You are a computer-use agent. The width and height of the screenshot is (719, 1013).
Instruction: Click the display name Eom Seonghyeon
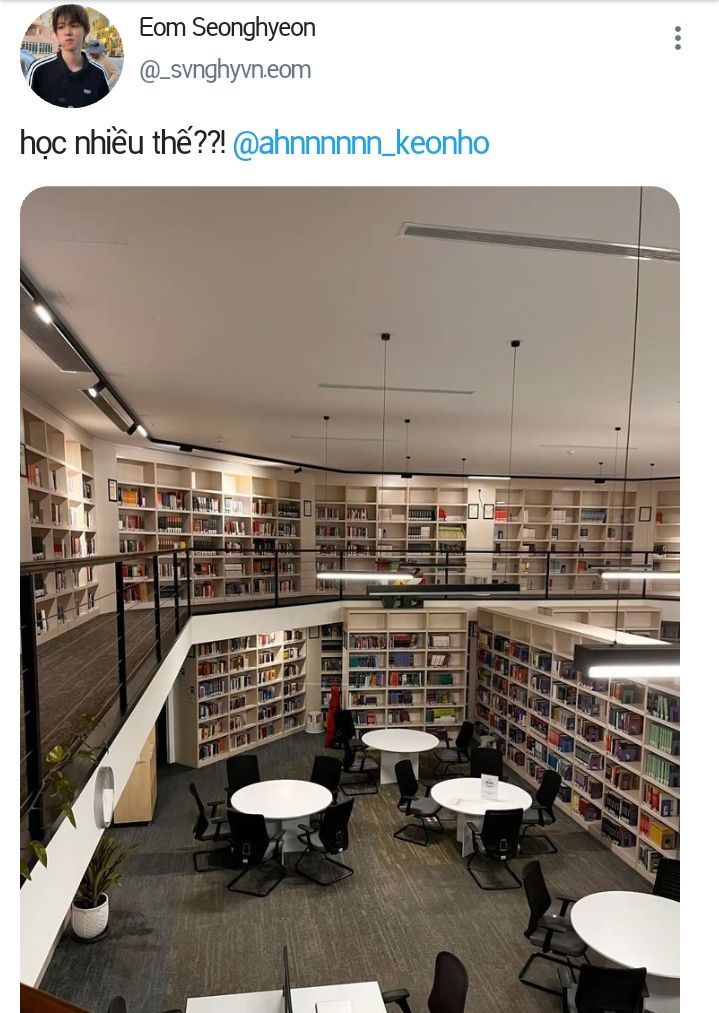[x=227, y=28]
